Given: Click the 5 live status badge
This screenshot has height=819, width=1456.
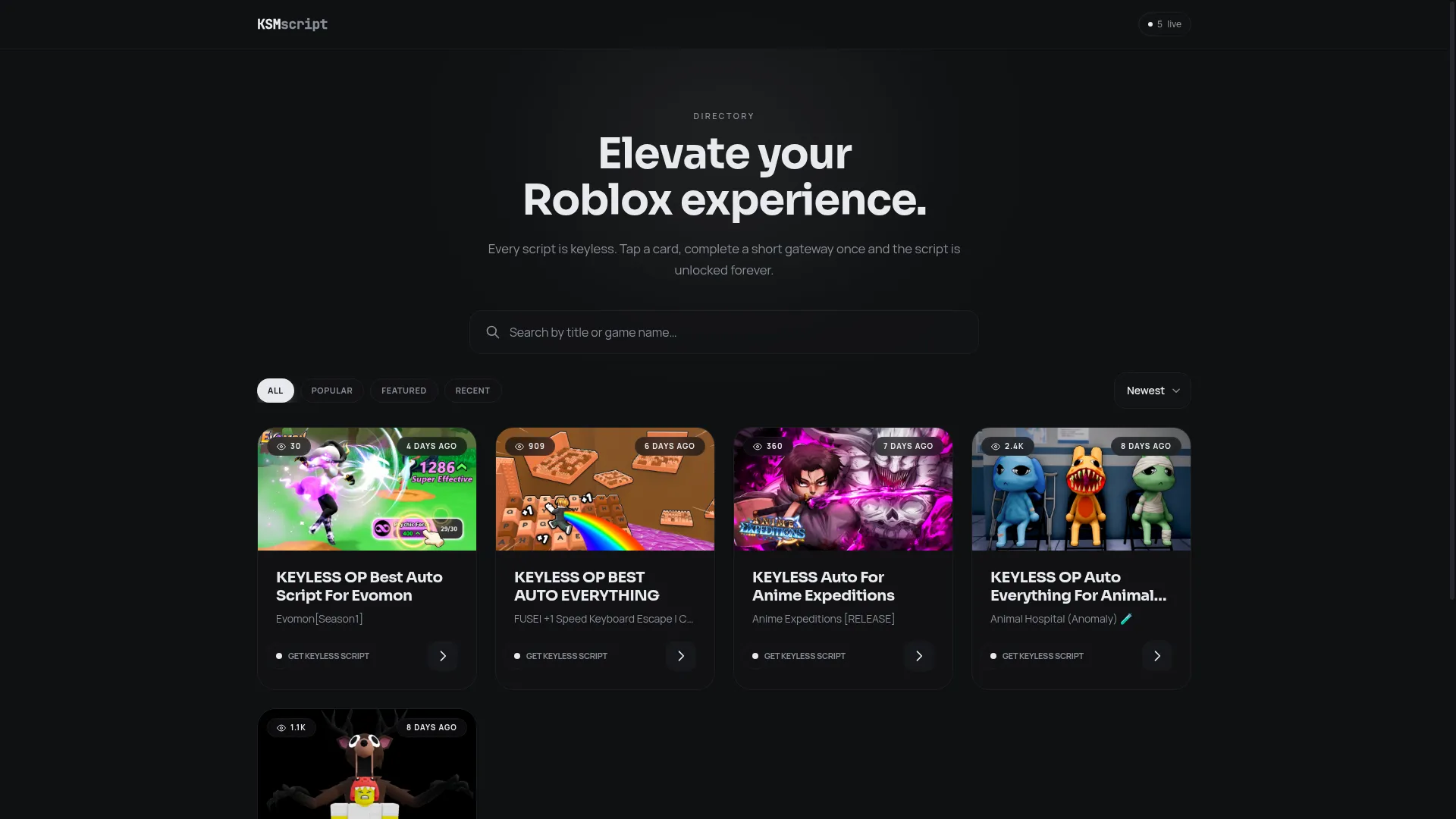Looking at the screenshot, I should 1164,24.
